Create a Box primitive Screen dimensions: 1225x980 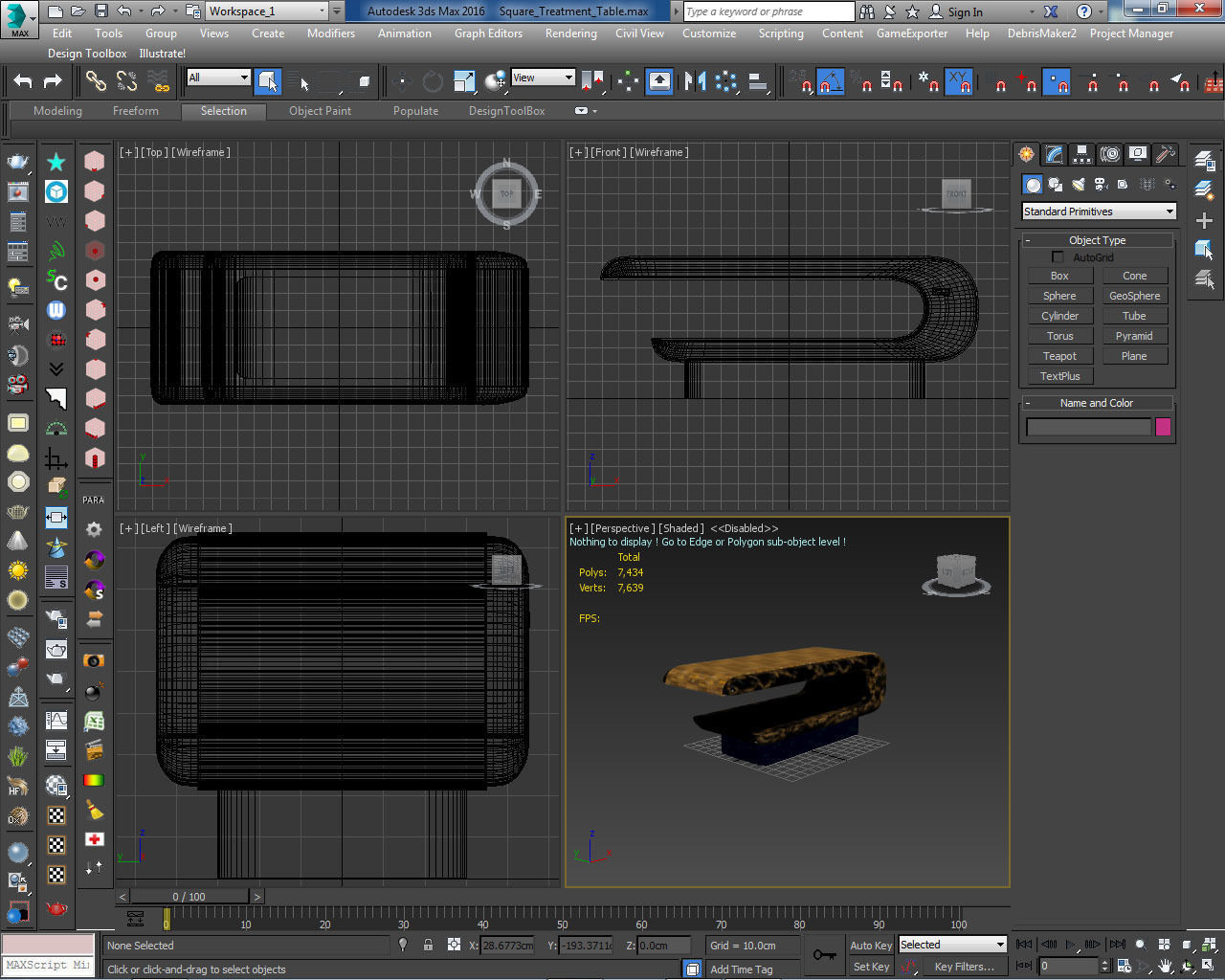coord(1059,276)
